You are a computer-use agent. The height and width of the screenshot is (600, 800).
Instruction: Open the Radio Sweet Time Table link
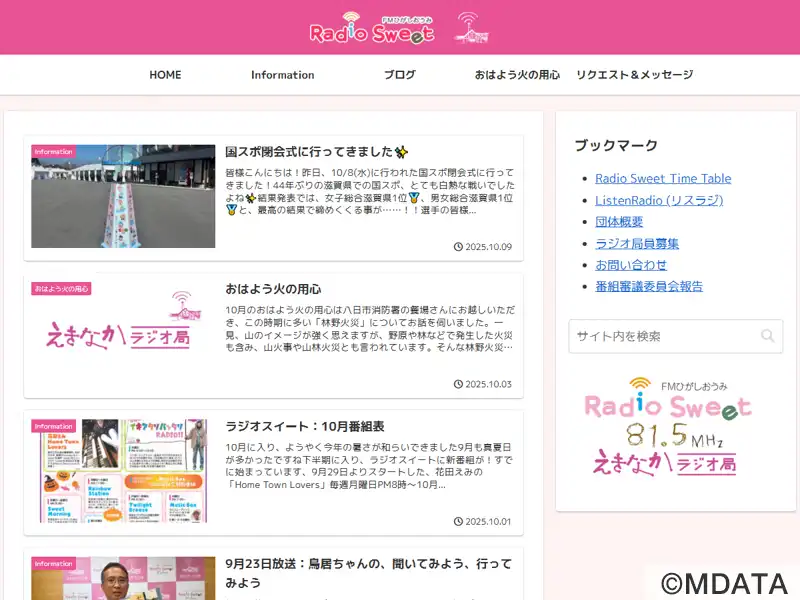[x=663, y=179]
